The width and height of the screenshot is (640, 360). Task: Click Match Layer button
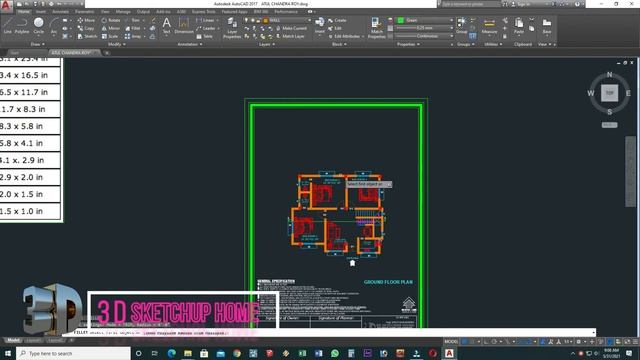[290, 36]
